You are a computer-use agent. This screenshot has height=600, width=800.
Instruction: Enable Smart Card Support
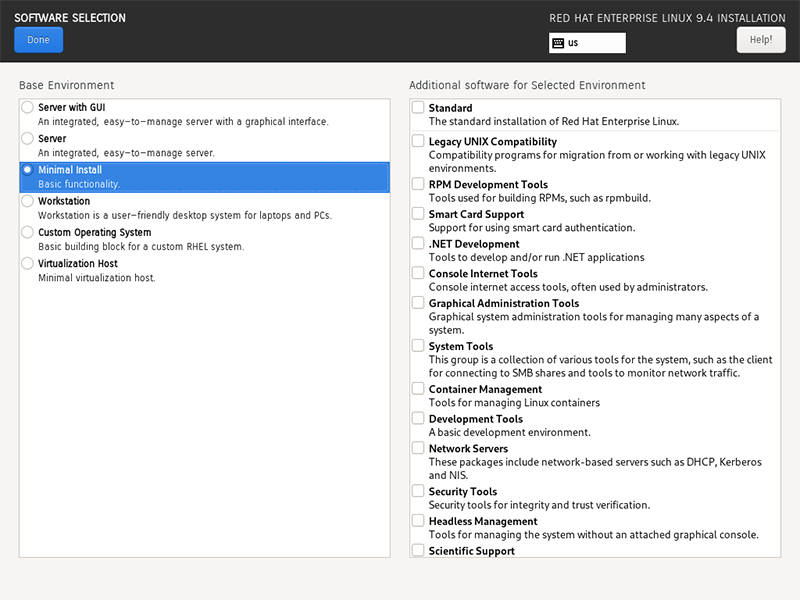click(418, 213)
